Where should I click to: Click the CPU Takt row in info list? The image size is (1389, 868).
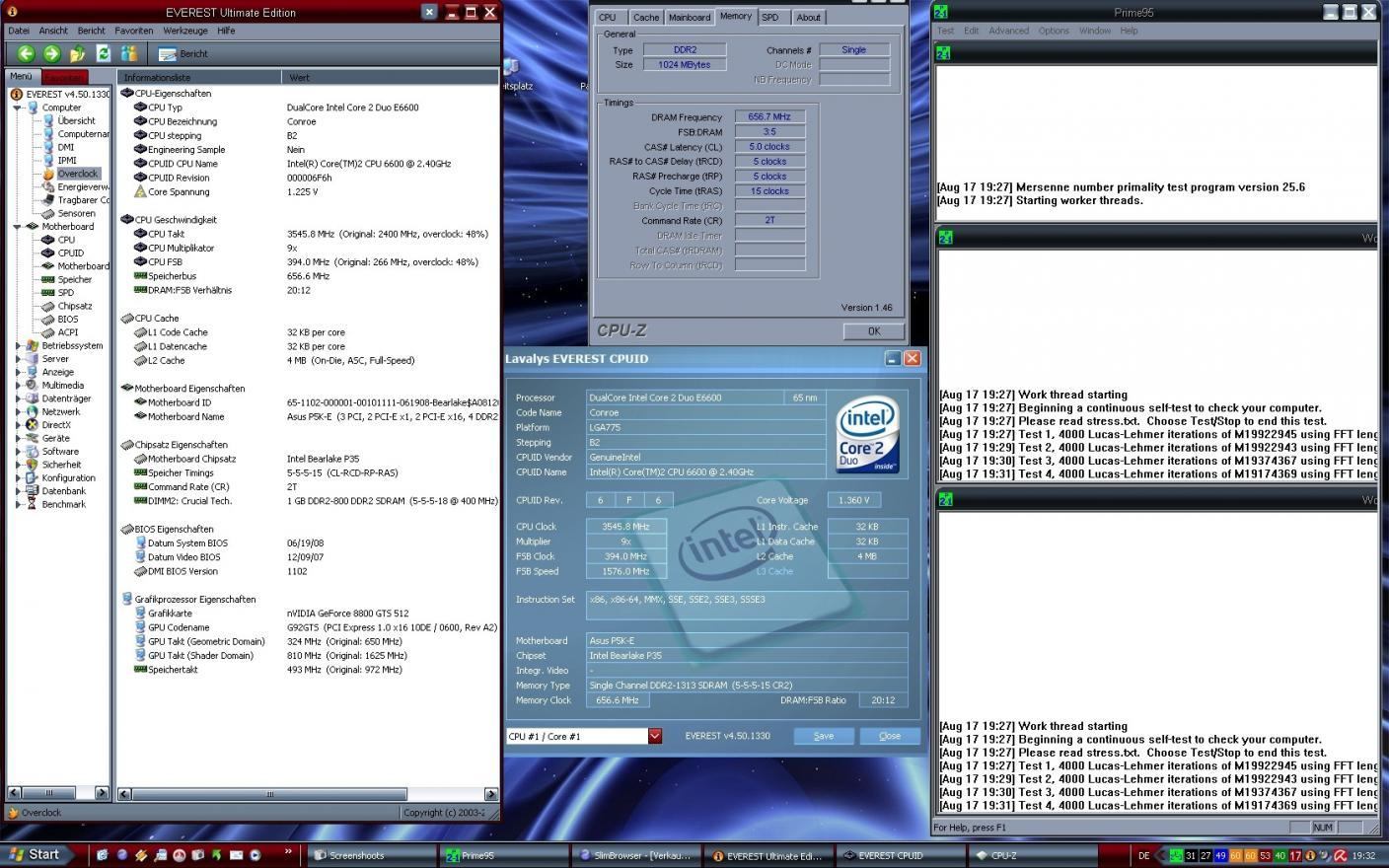[x=309, y=234]
